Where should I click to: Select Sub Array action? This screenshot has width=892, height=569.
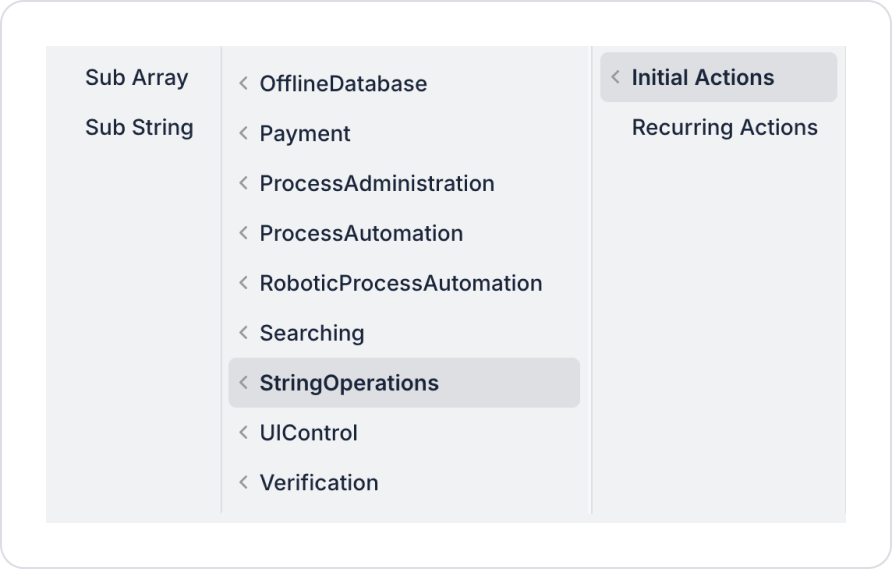(137, 77)
